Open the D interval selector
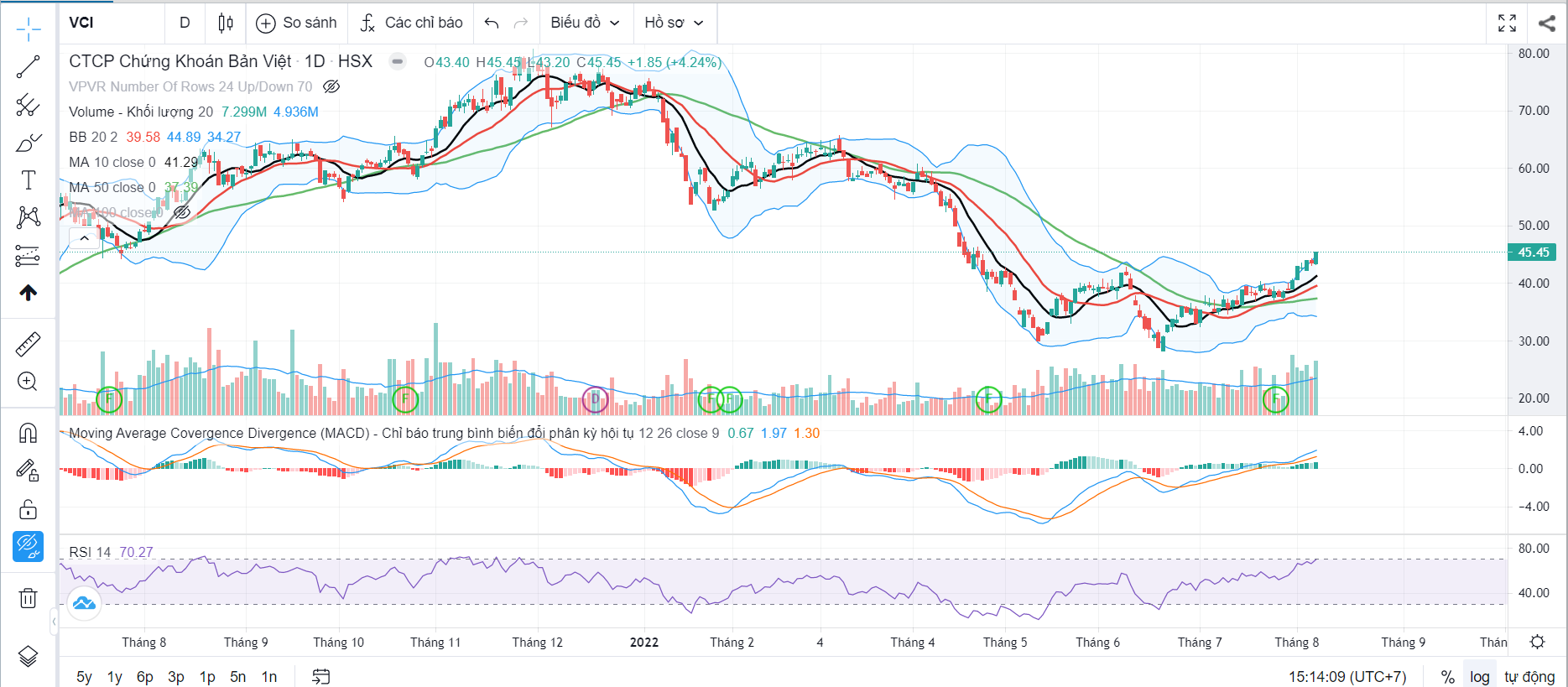1568x687 pixels. (185, 23)
